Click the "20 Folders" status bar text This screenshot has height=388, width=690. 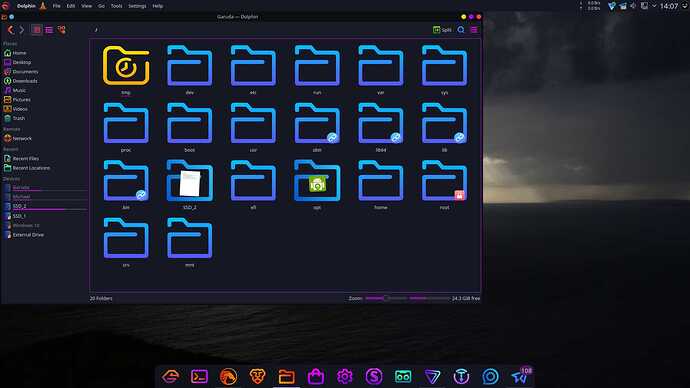pos(101,298)
